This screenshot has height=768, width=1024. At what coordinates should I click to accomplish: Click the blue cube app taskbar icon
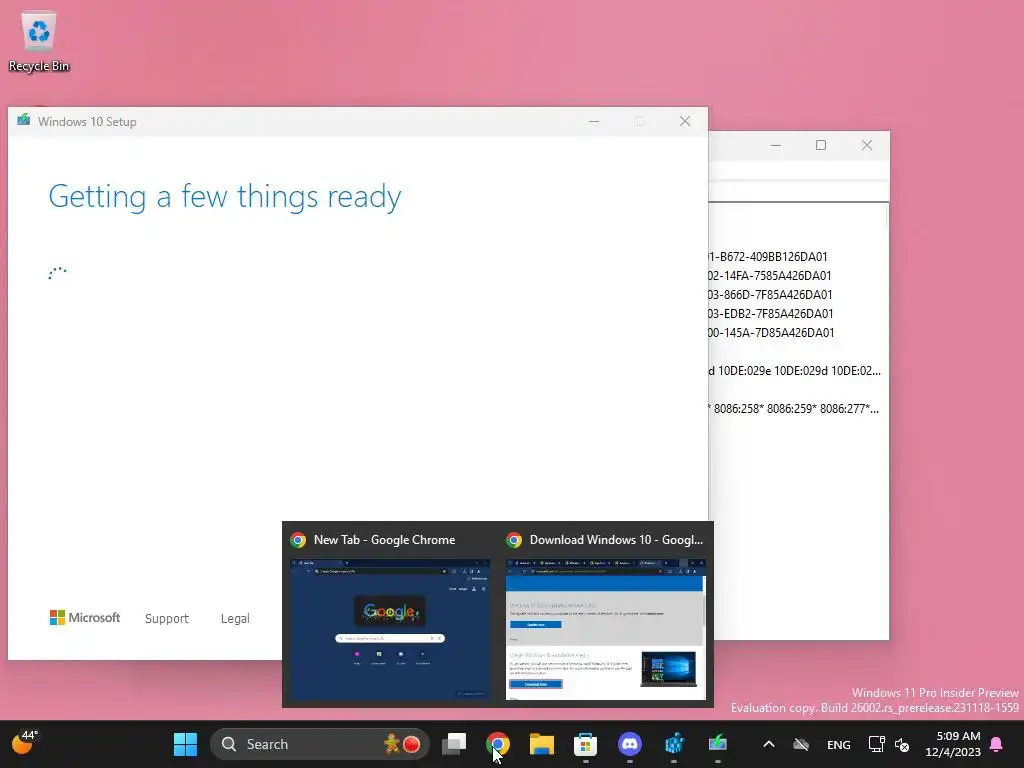tap(674, 744)
